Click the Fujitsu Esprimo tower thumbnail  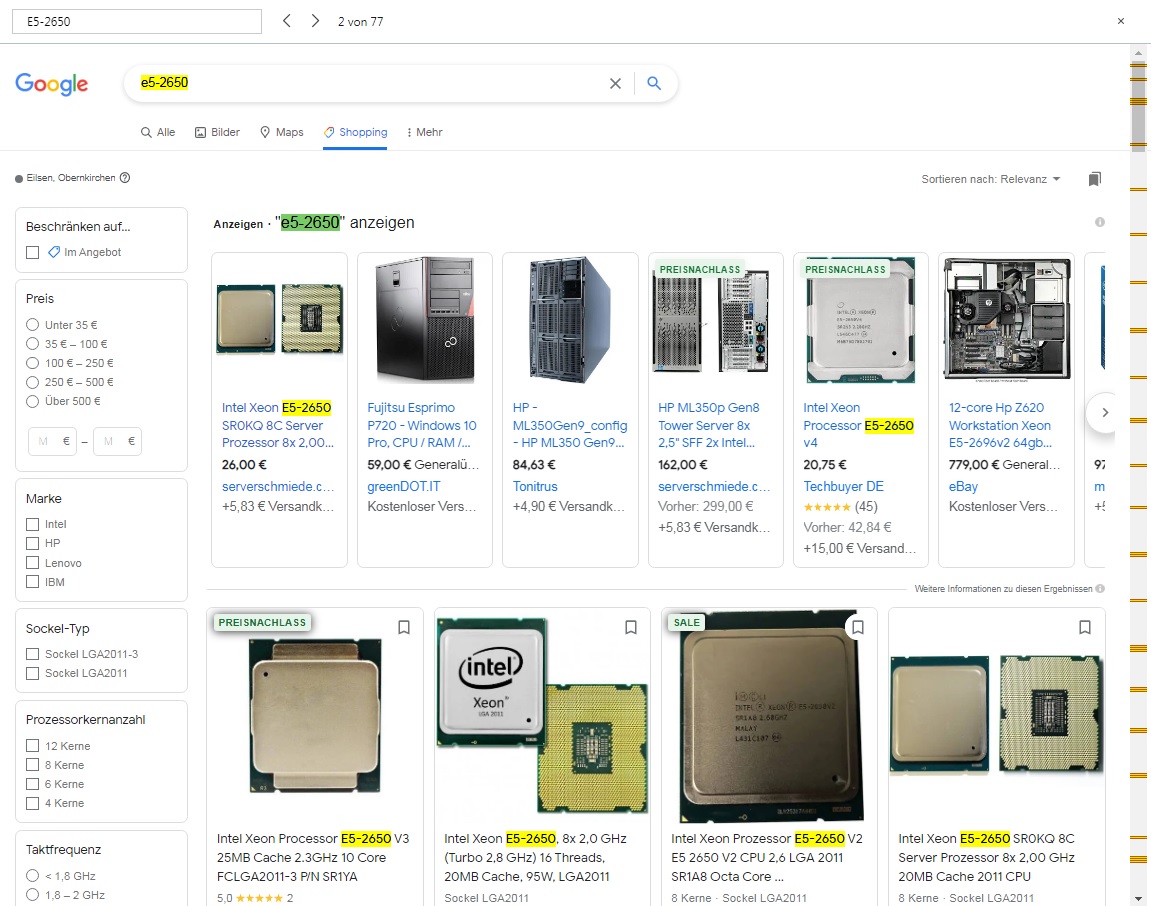click(x=424, y=319)
